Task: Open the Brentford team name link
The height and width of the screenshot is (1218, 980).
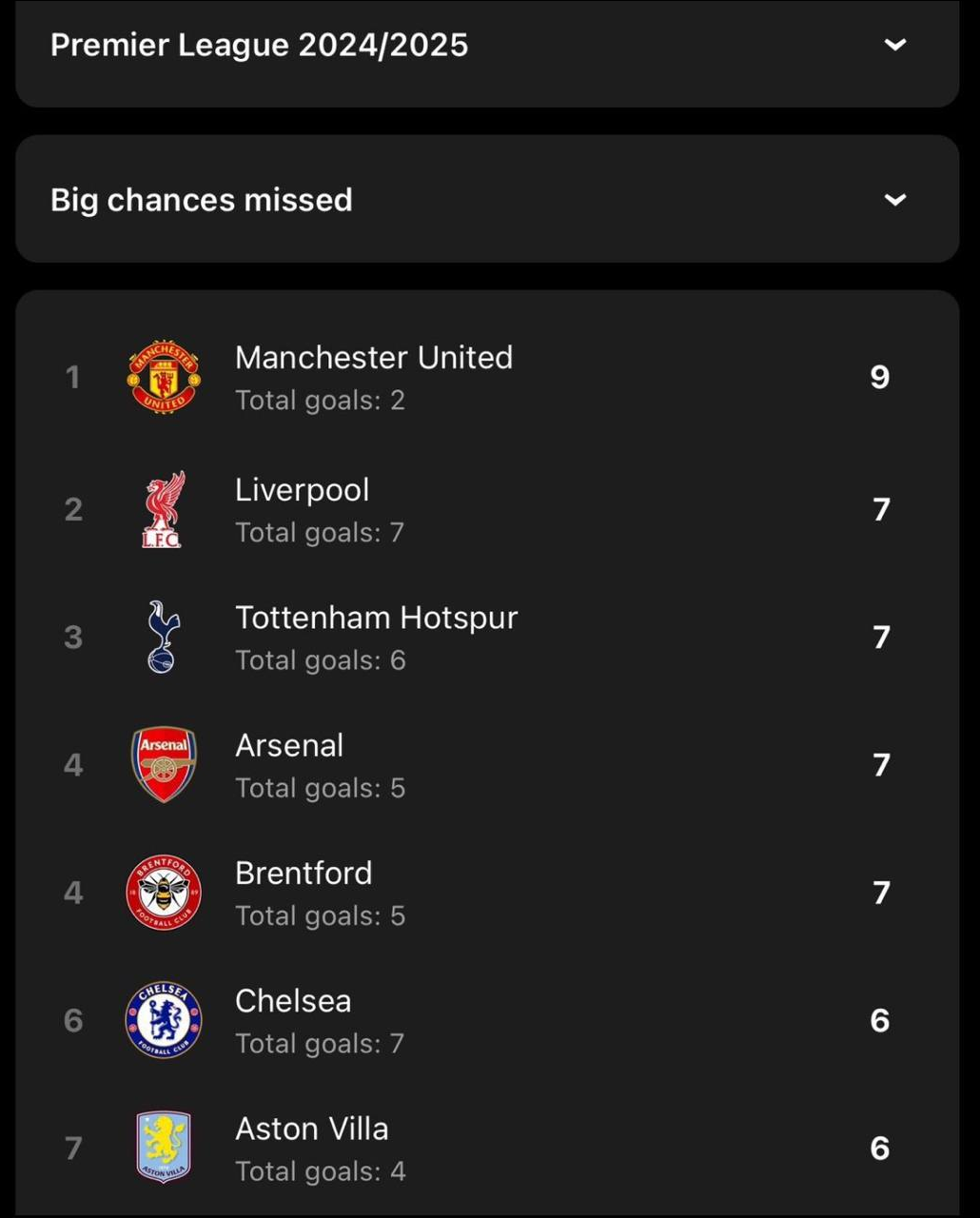Action: coord(304,874)
